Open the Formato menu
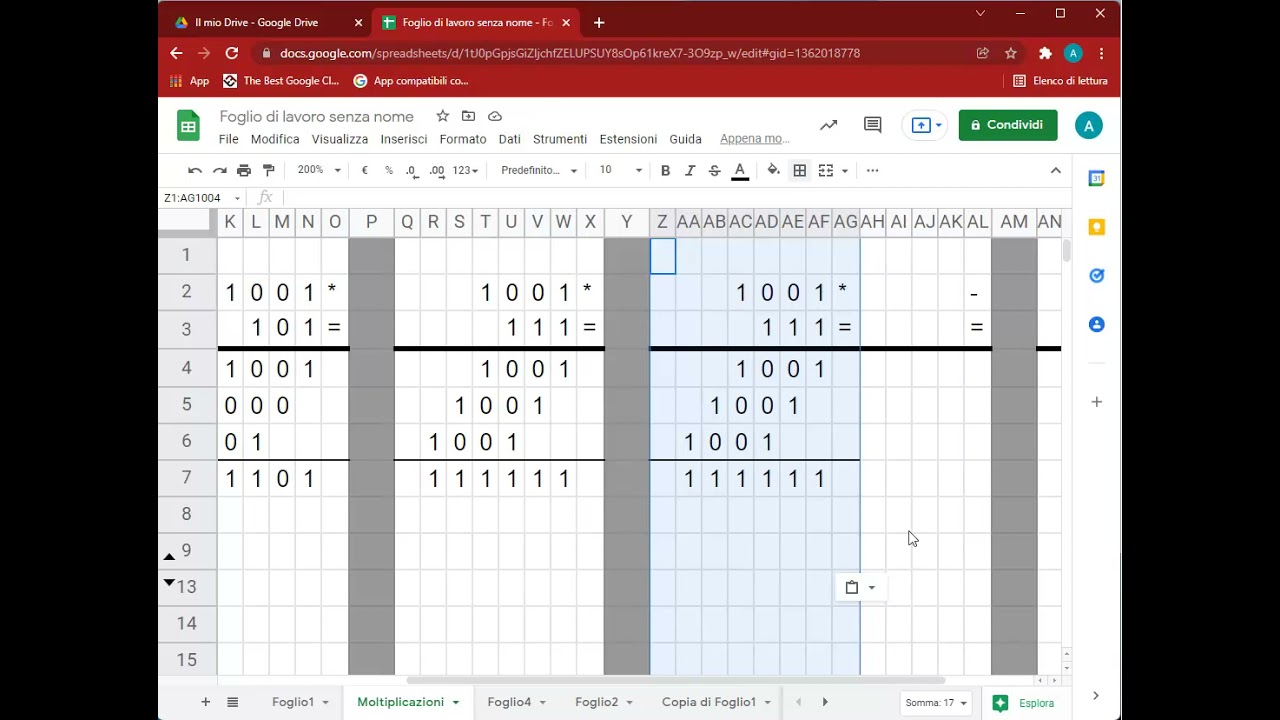The width and height of the screenshot is (1280, 720). click(463, 139)
